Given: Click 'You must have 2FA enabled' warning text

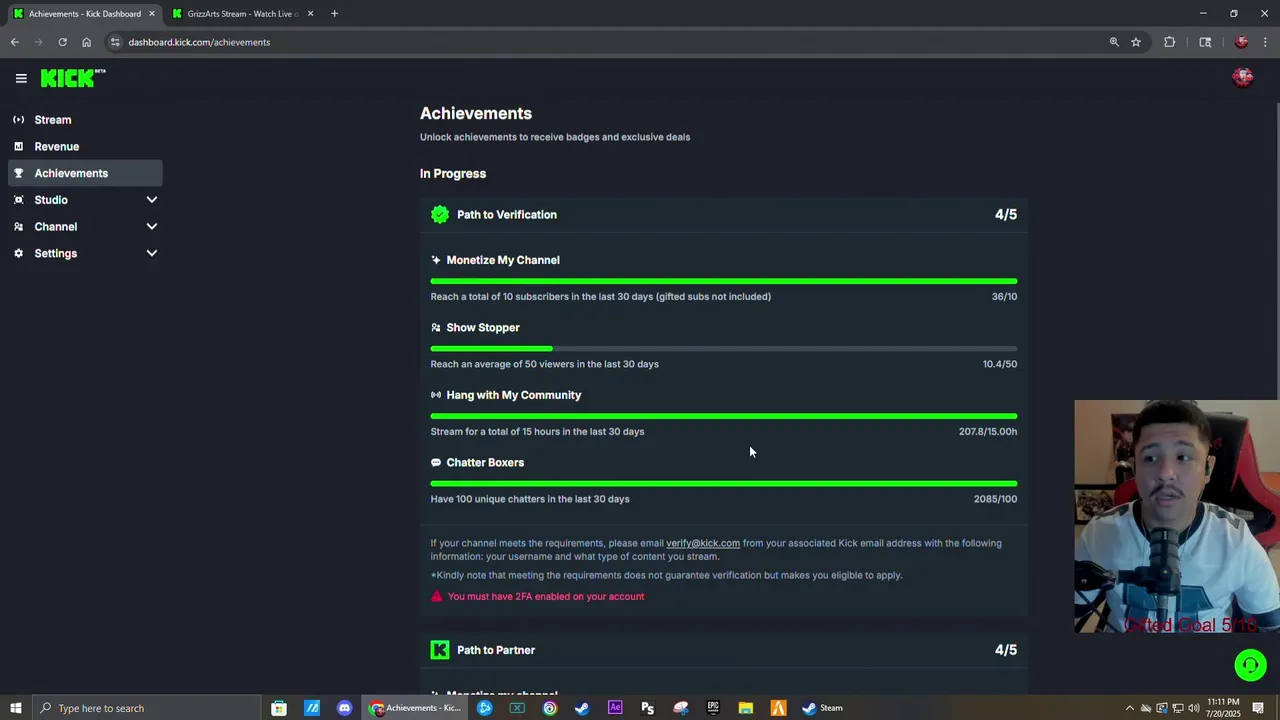Looking at the screenshot, I should (546, 596).
